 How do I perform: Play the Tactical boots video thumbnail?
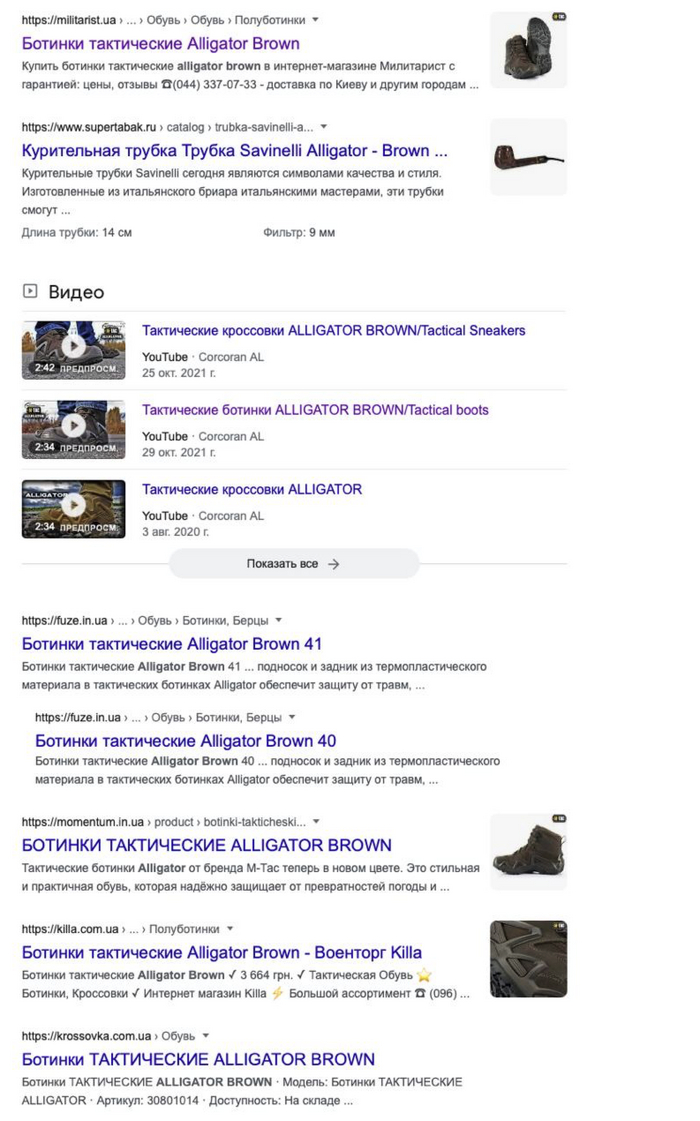(74, 430)
